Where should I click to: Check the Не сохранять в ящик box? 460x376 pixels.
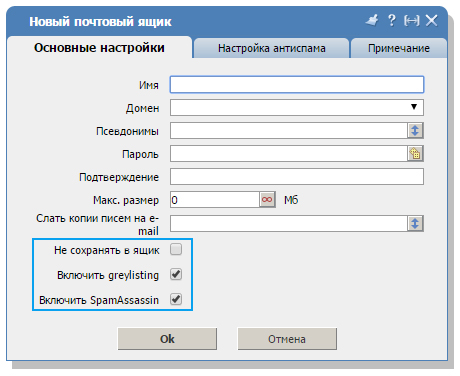pos(176,249)
